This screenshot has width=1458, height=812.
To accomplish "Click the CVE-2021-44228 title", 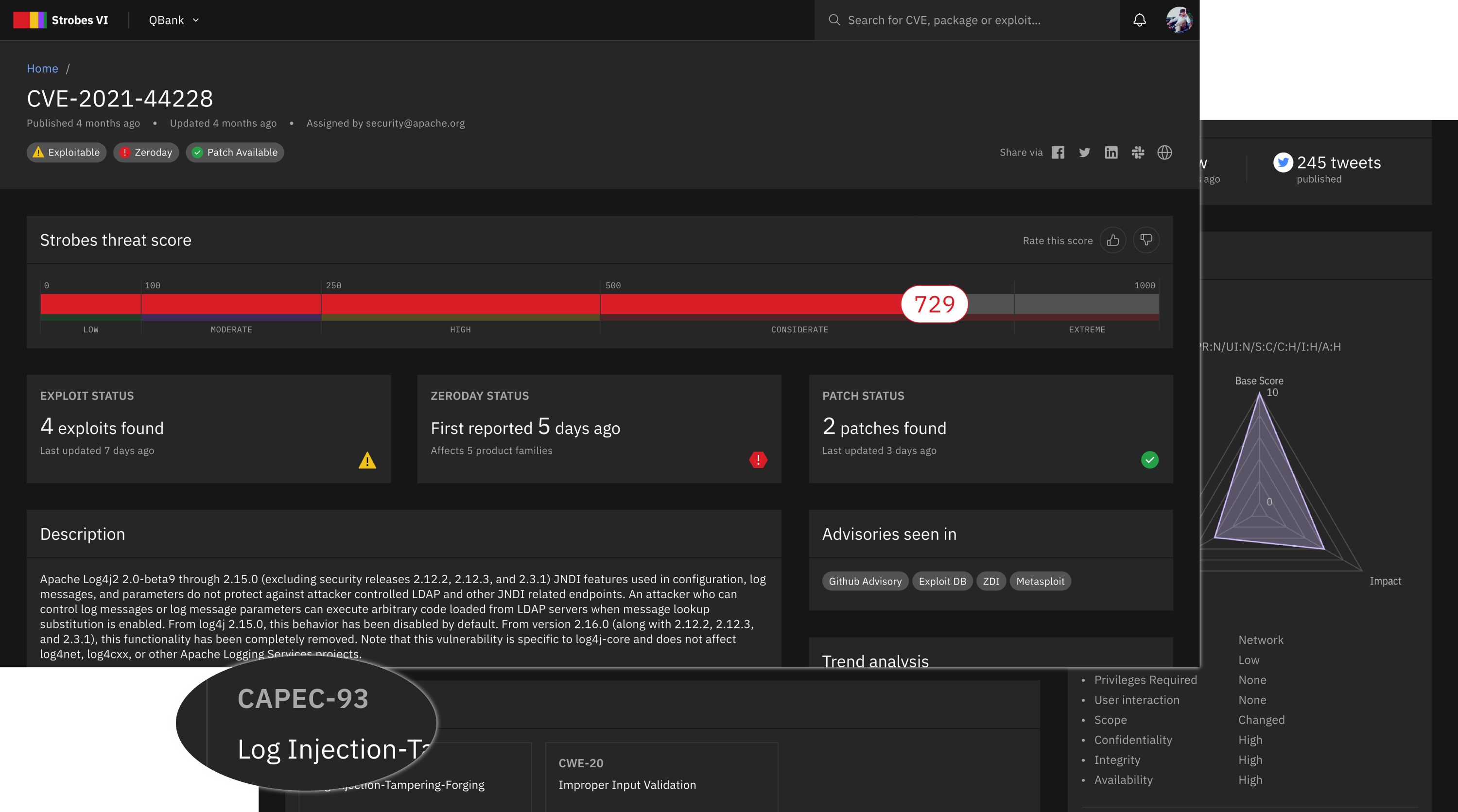I will coord(120,99).
